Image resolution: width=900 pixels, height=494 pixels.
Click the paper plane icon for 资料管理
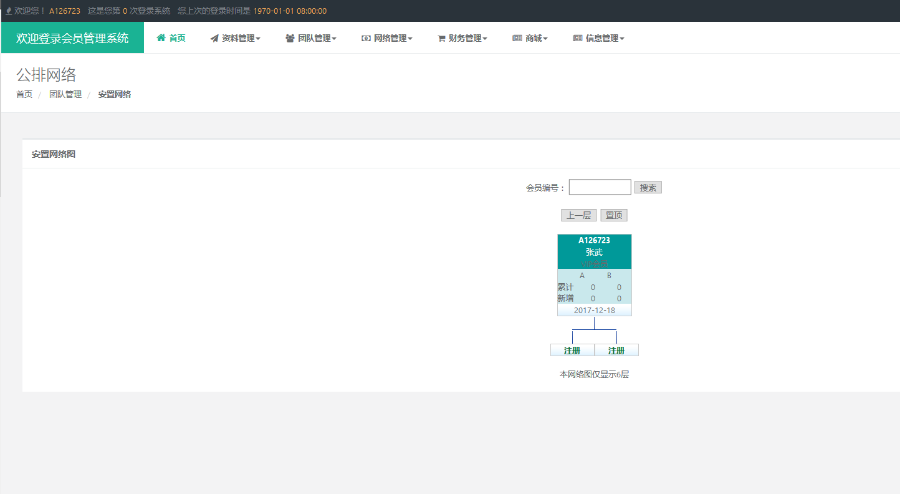click(x=214, y=38)
